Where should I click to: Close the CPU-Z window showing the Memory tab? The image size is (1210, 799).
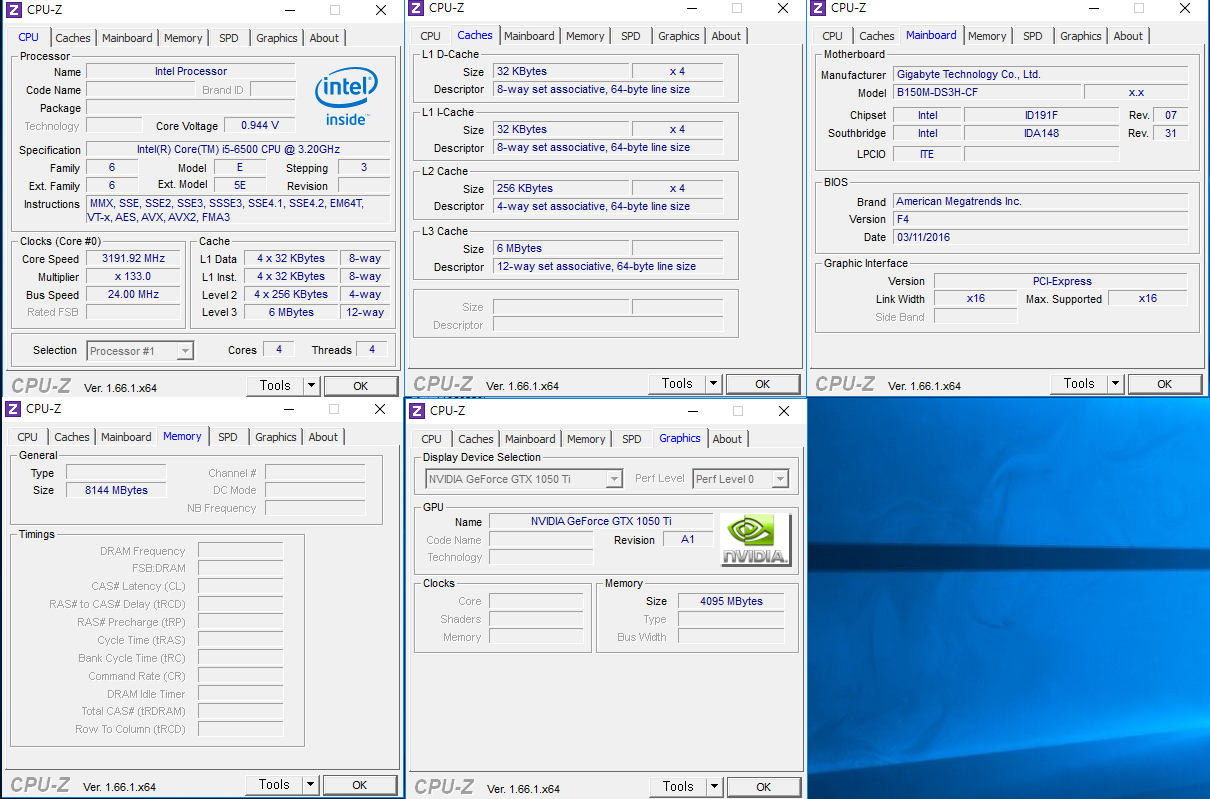coord(380,409)
